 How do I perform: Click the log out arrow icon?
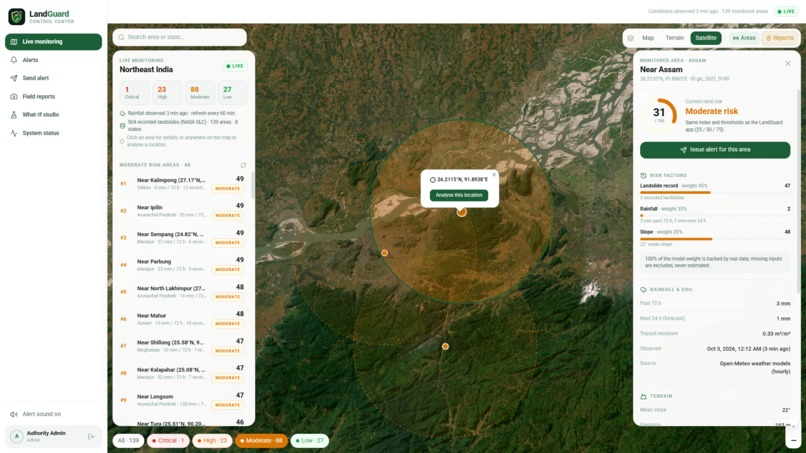point(91,437)
